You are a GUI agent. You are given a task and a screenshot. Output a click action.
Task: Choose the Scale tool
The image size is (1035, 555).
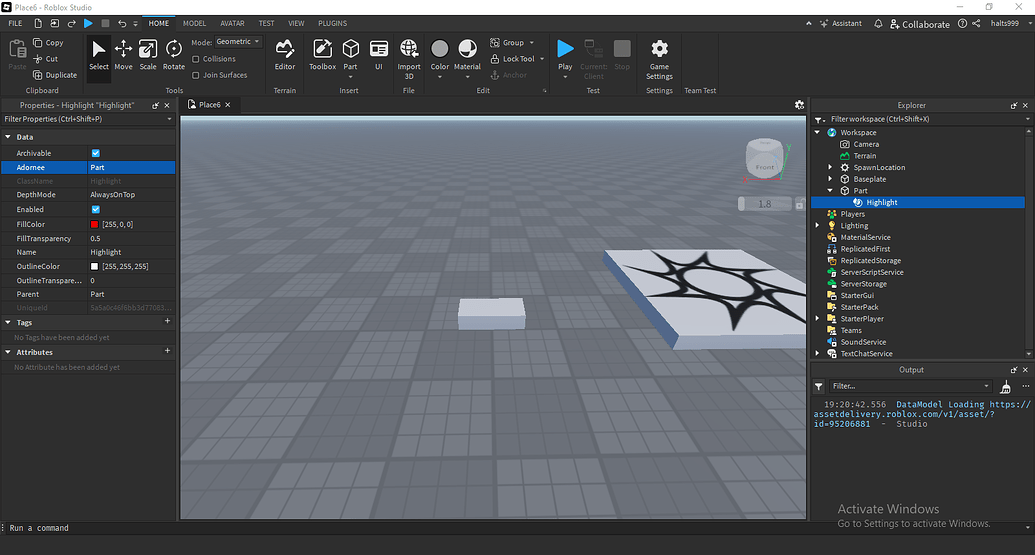pos(148,55)
